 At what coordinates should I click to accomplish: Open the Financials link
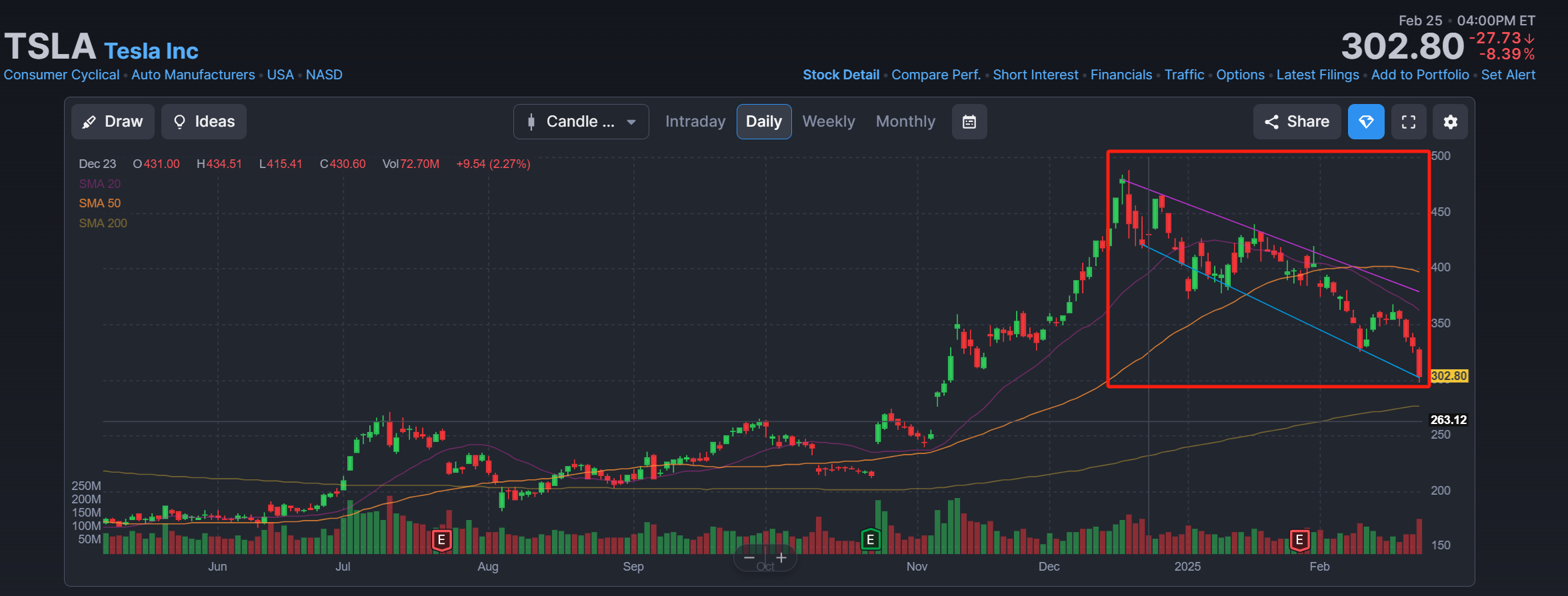[x=1121, y=75]
